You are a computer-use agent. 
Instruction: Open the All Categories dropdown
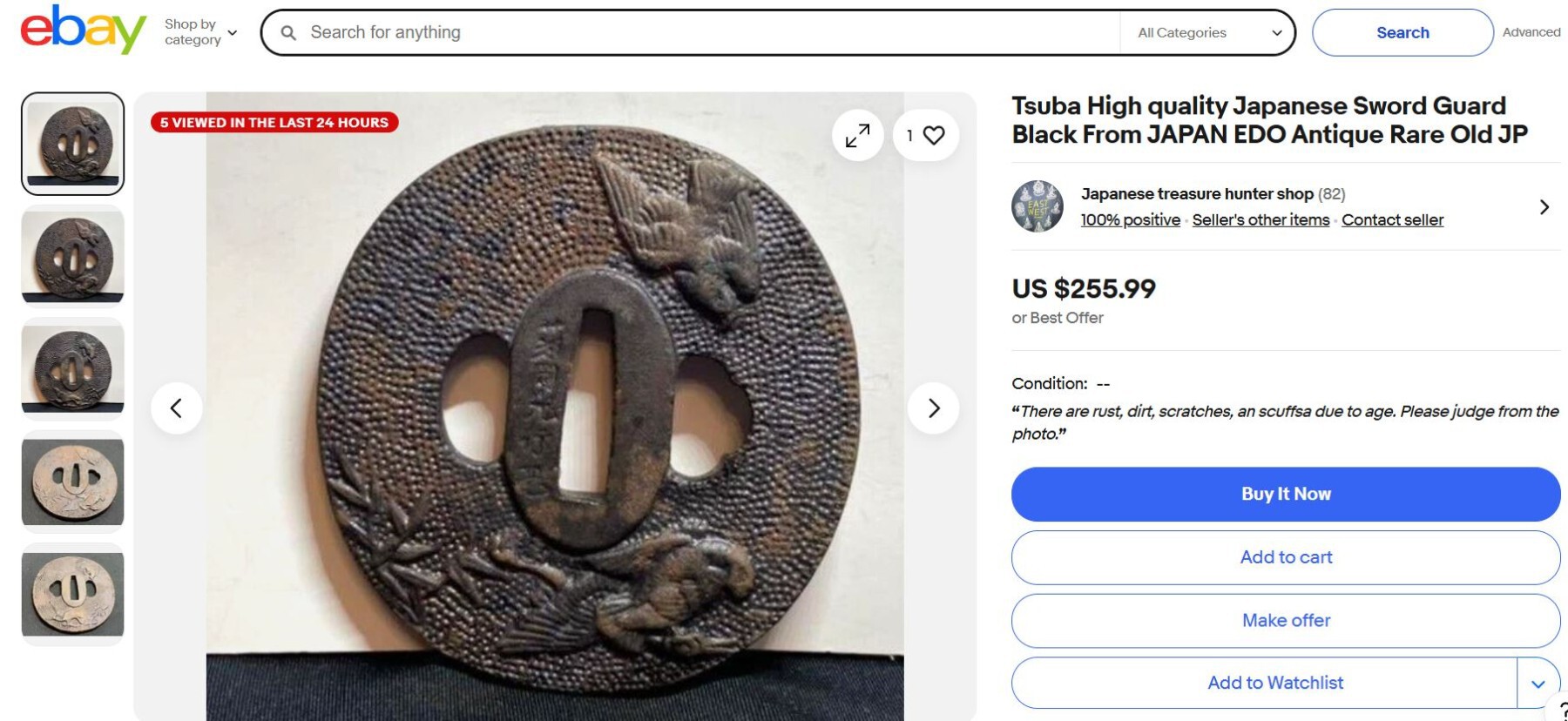(1208, 33)
